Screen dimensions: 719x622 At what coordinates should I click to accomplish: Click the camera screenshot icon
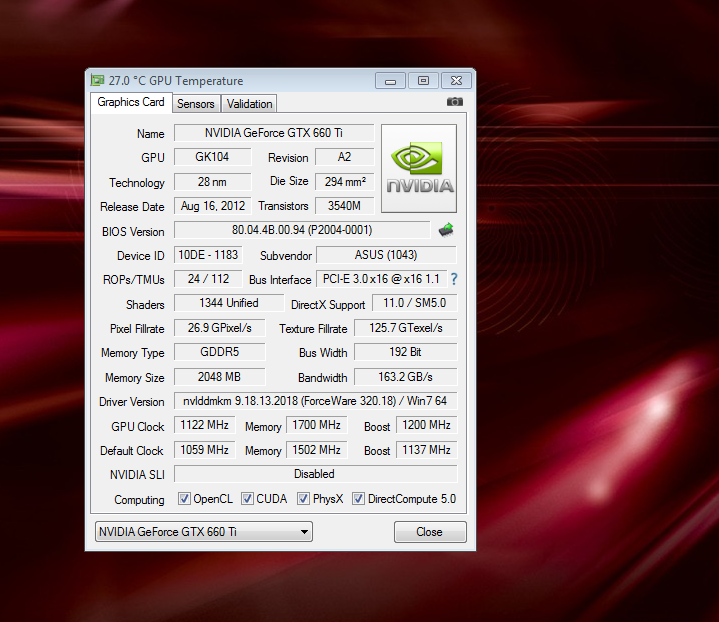pos(454,101)
